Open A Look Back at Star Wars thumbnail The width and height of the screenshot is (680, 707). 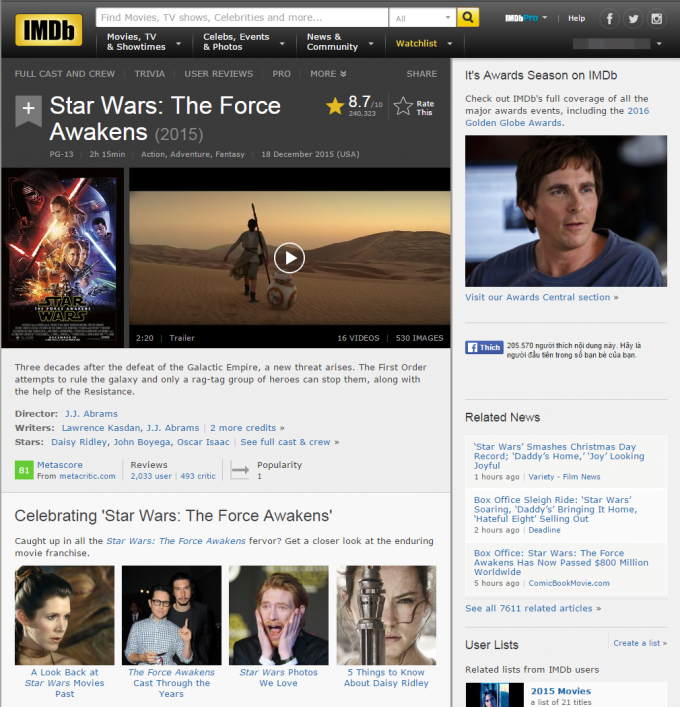click(64, 615)
